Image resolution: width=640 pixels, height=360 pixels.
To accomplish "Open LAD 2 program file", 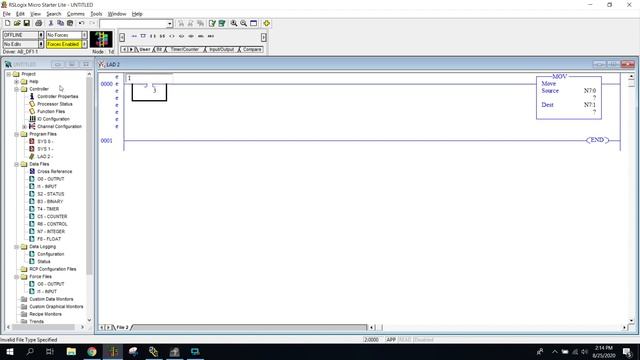I will (x=44, y=156).
